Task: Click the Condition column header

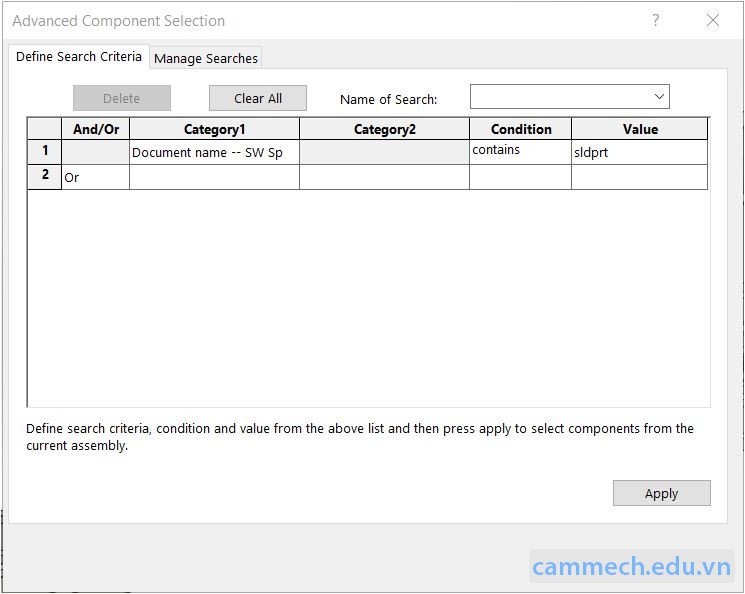Action: click(520, 129)
